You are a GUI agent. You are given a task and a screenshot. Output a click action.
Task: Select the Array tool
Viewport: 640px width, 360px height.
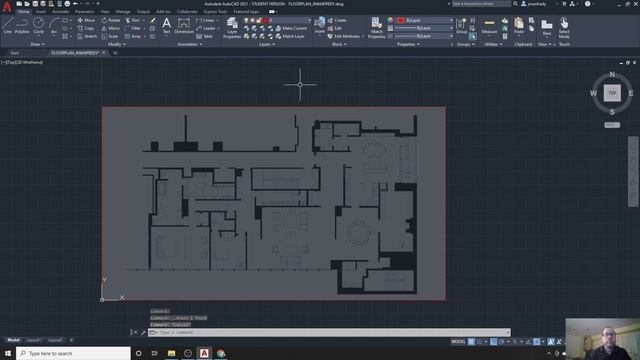(133, 36)
